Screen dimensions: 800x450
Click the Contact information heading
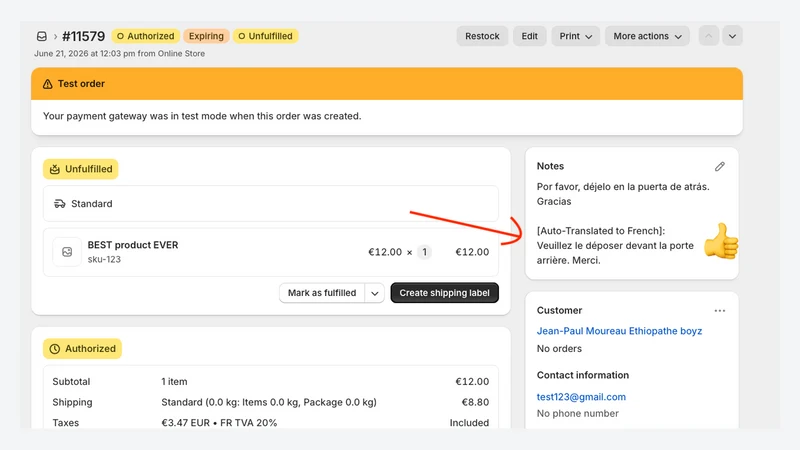[x=583, y=375]
